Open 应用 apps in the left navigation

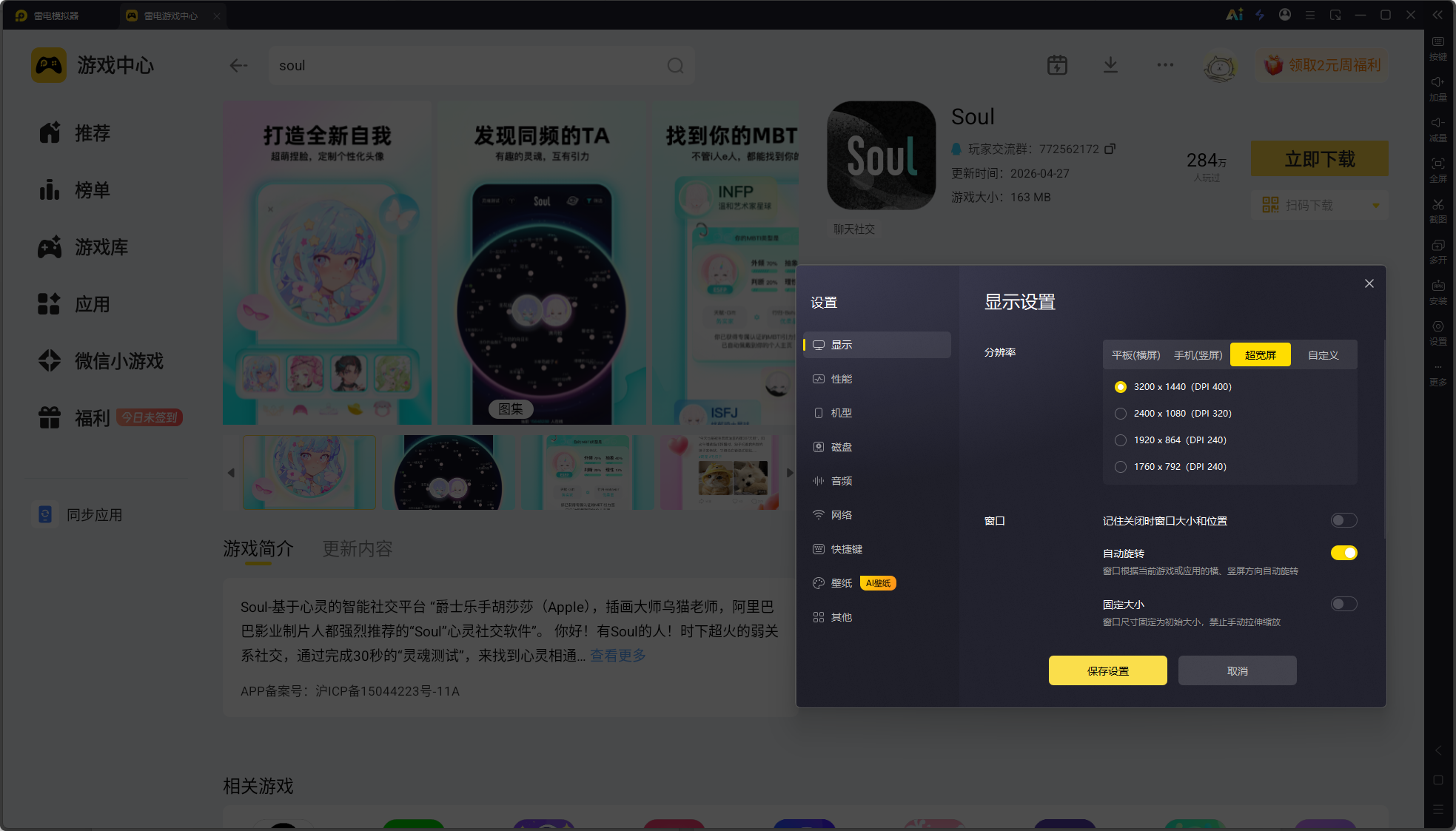point(74,304)
